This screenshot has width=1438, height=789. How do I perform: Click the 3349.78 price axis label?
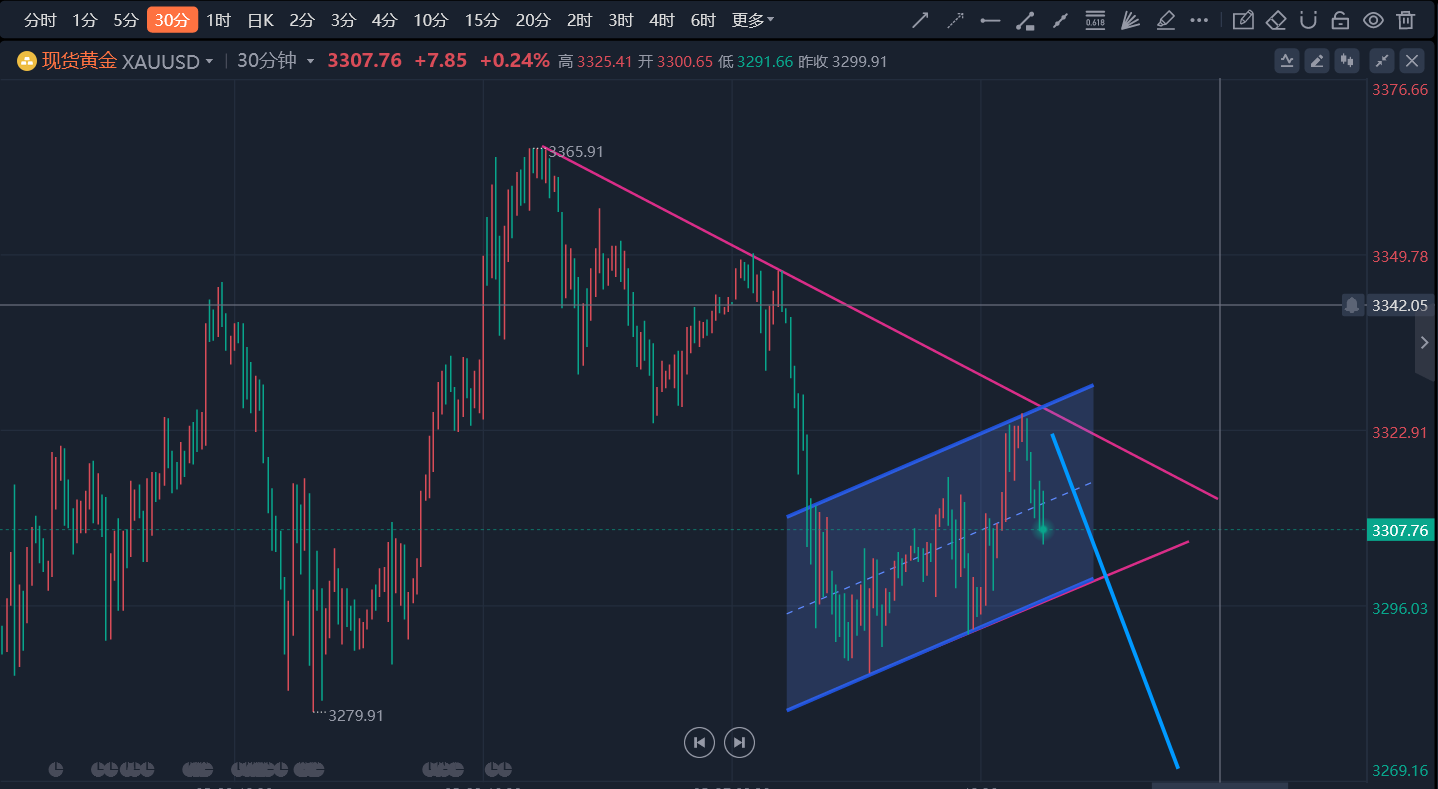coord(1400,257)
